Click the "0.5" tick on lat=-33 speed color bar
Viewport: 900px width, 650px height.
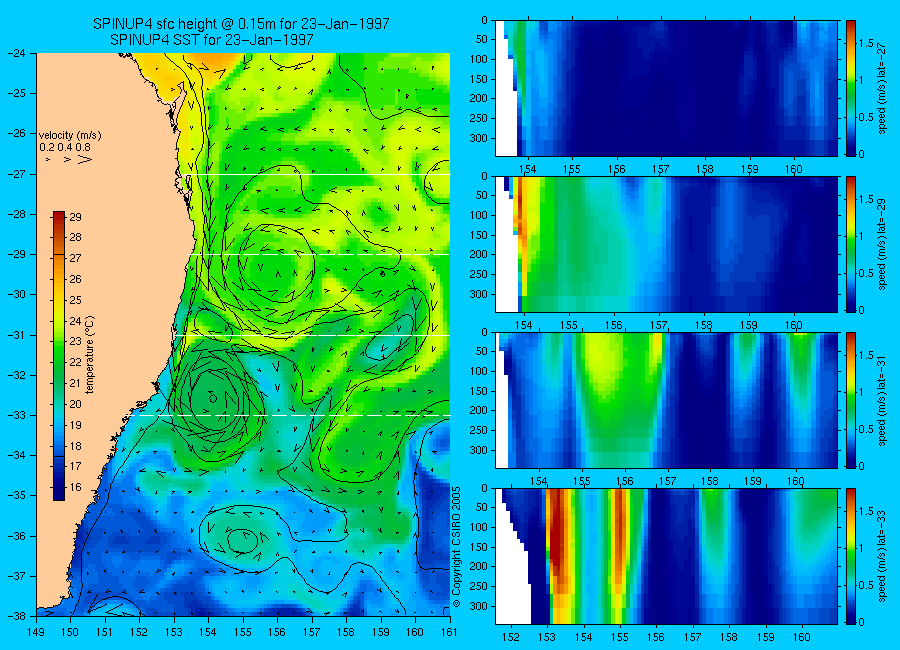pyautogui.click(x=866, y=585)
